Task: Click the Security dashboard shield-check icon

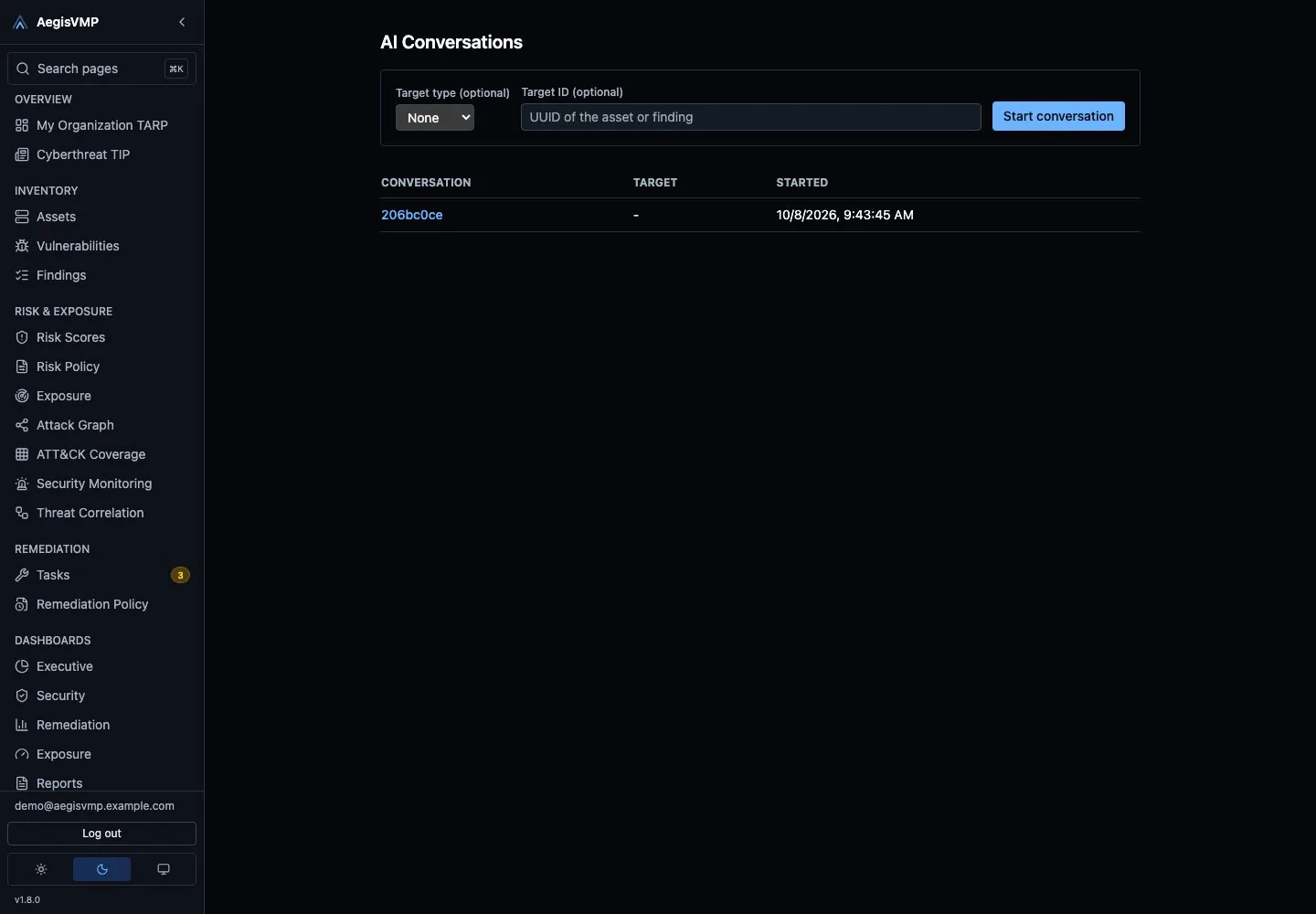Action: coord(22,696)
